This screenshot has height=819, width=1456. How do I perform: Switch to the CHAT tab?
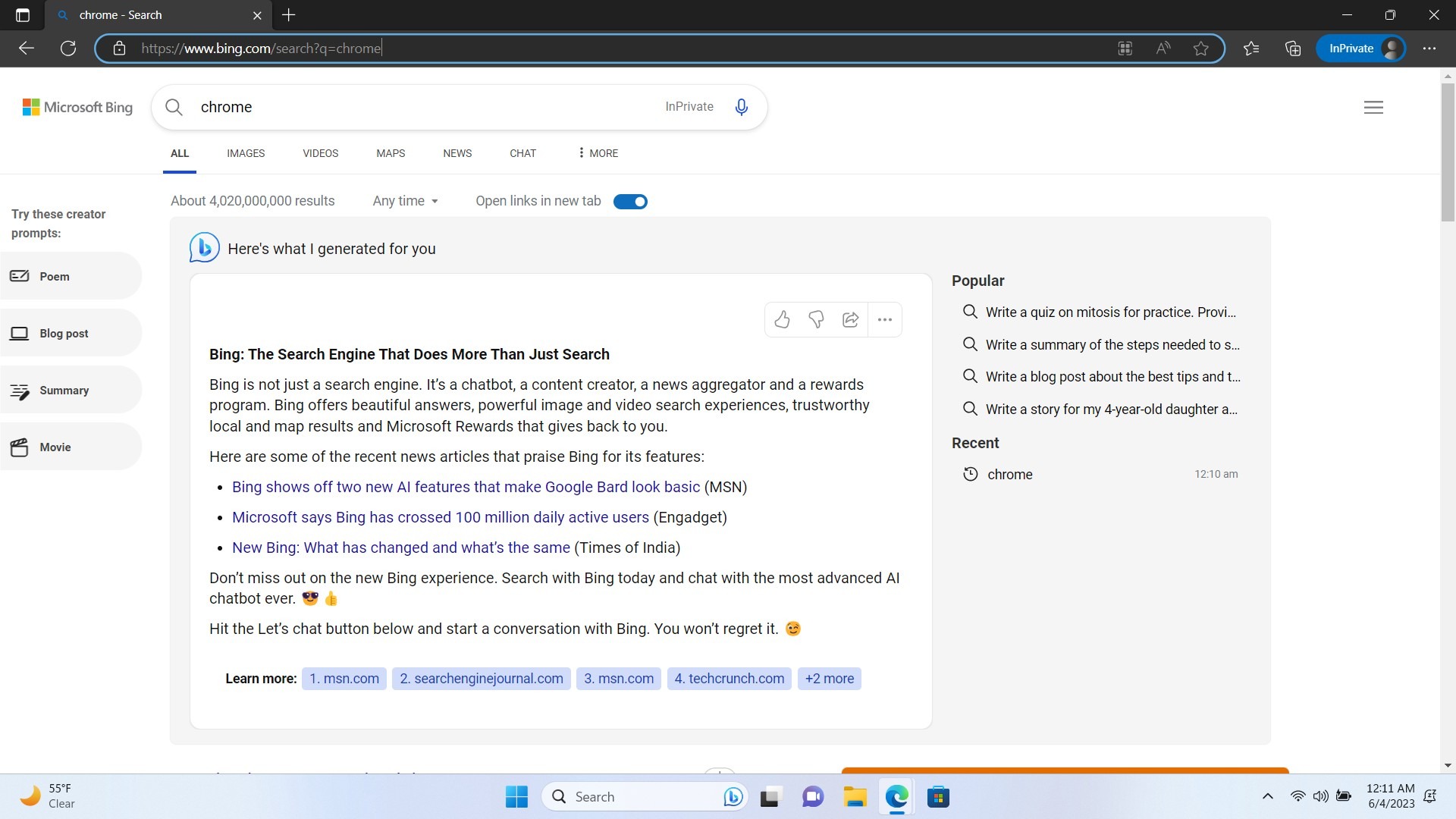(522, 153)
